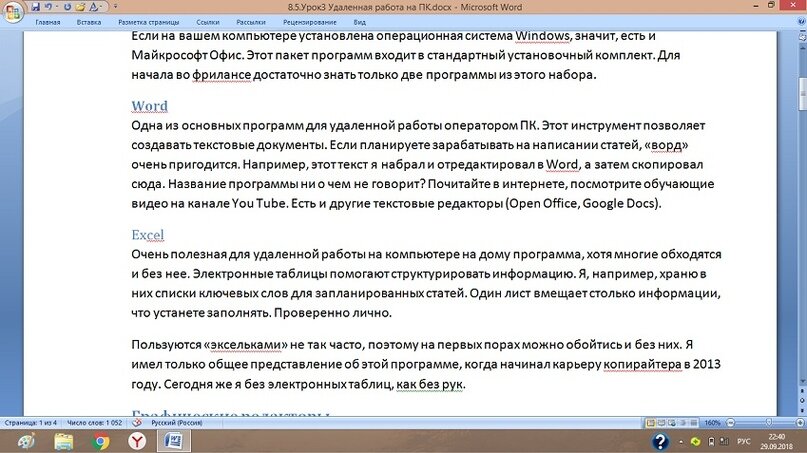Click the zoom in plus button
Image resolution: width=807 pixels, height=453 pixels.
[800, 423]
